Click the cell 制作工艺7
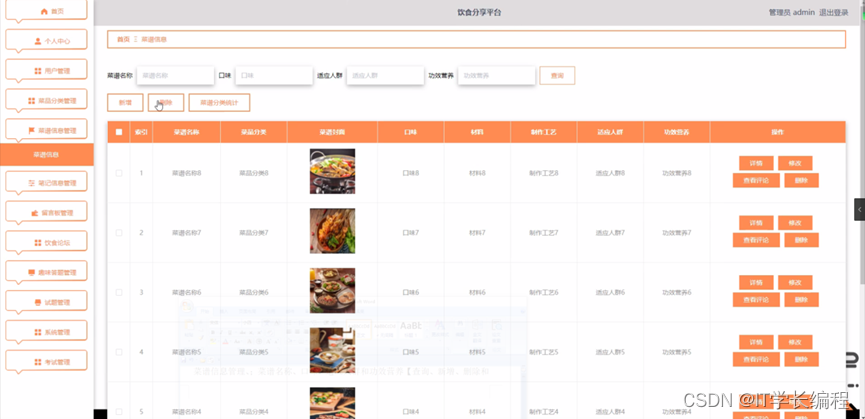The image size is (865, 419). (543, 233)
